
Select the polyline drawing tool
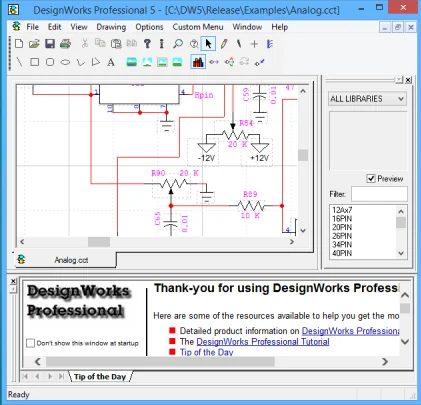coord(81,62)
